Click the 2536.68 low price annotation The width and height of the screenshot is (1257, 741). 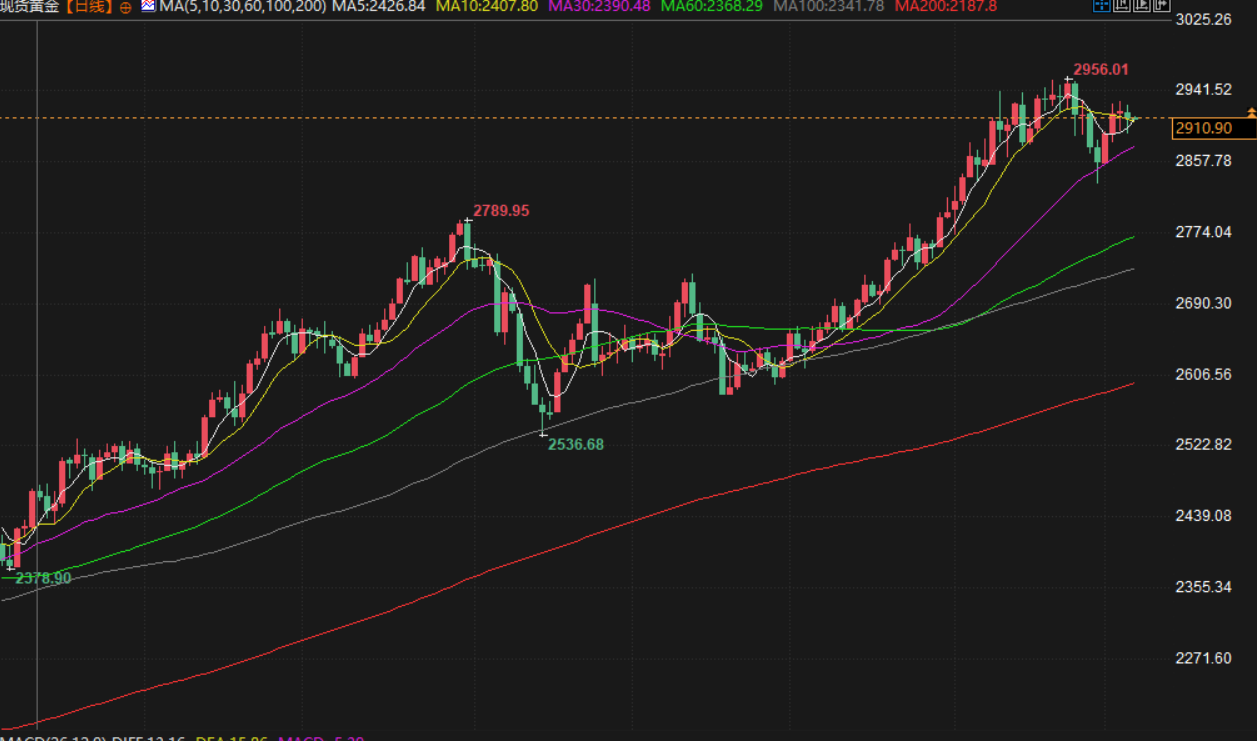click(x=576, y=444)
